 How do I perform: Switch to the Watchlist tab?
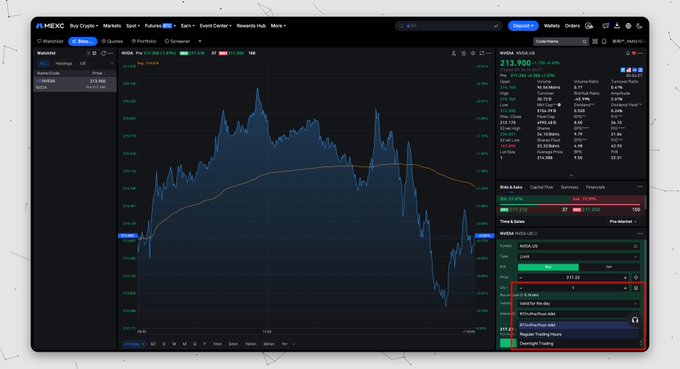pos(50,41)
